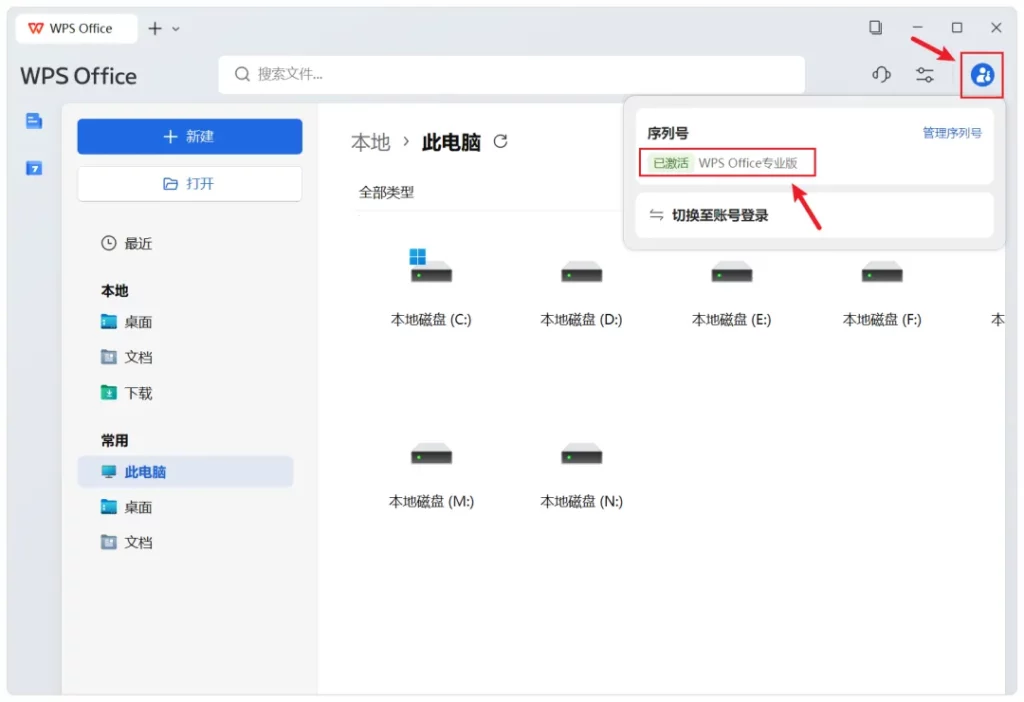Open 文档 under 本地 section
The image size is (1024, 702).
[x=127, y=357]
